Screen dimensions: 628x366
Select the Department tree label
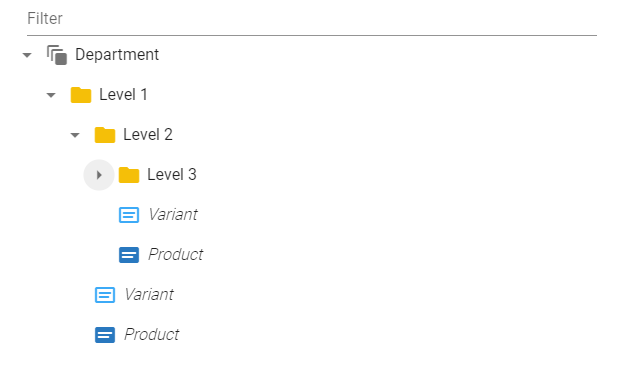[x=117, y=55]
